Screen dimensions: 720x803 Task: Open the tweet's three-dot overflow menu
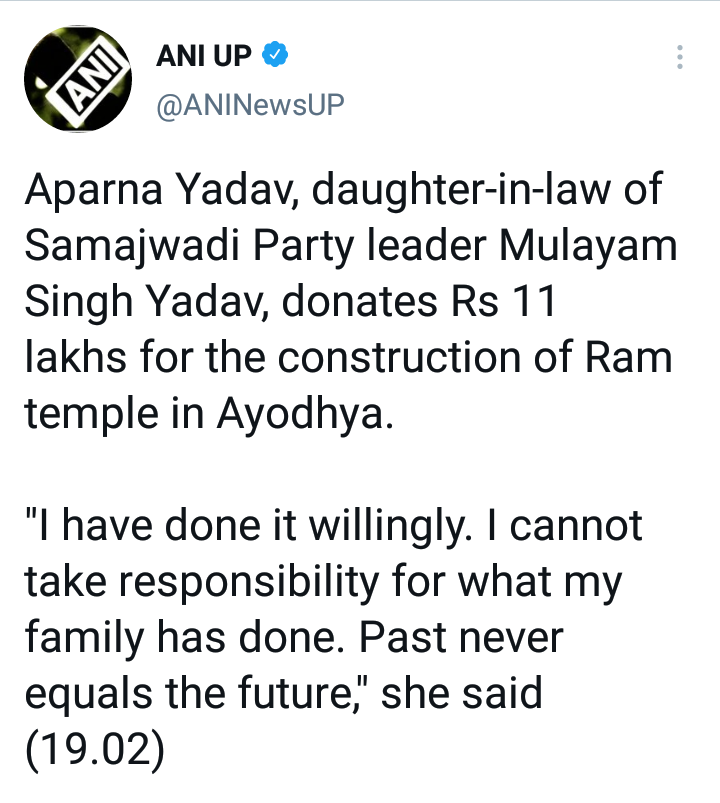click(x=680, y=58)
